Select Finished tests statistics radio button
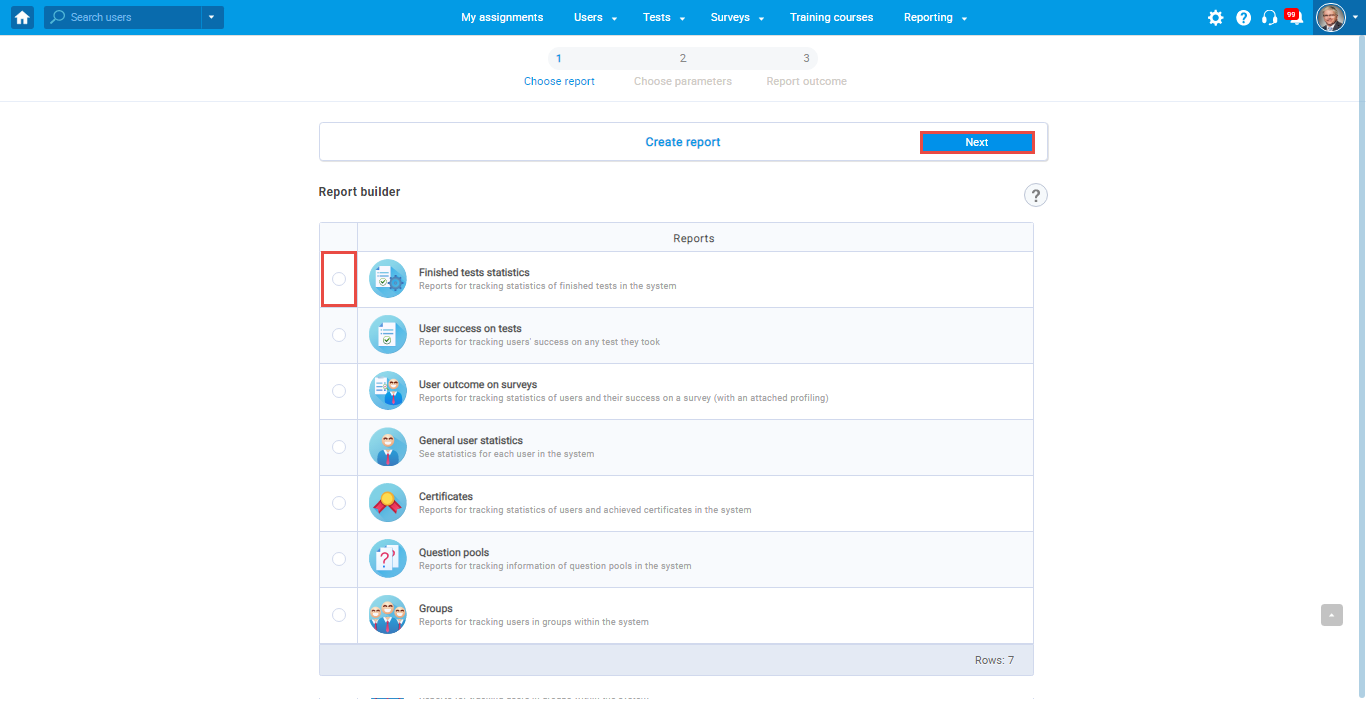This screenshot has width=1366, height=706. (x=339, y=279)
